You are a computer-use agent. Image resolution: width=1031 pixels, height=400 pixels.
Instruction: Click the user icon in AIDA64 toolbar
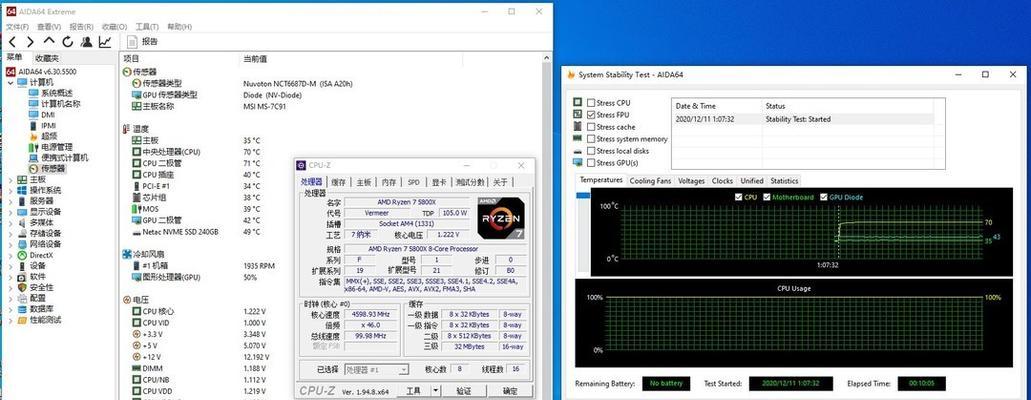pos(86,42)
